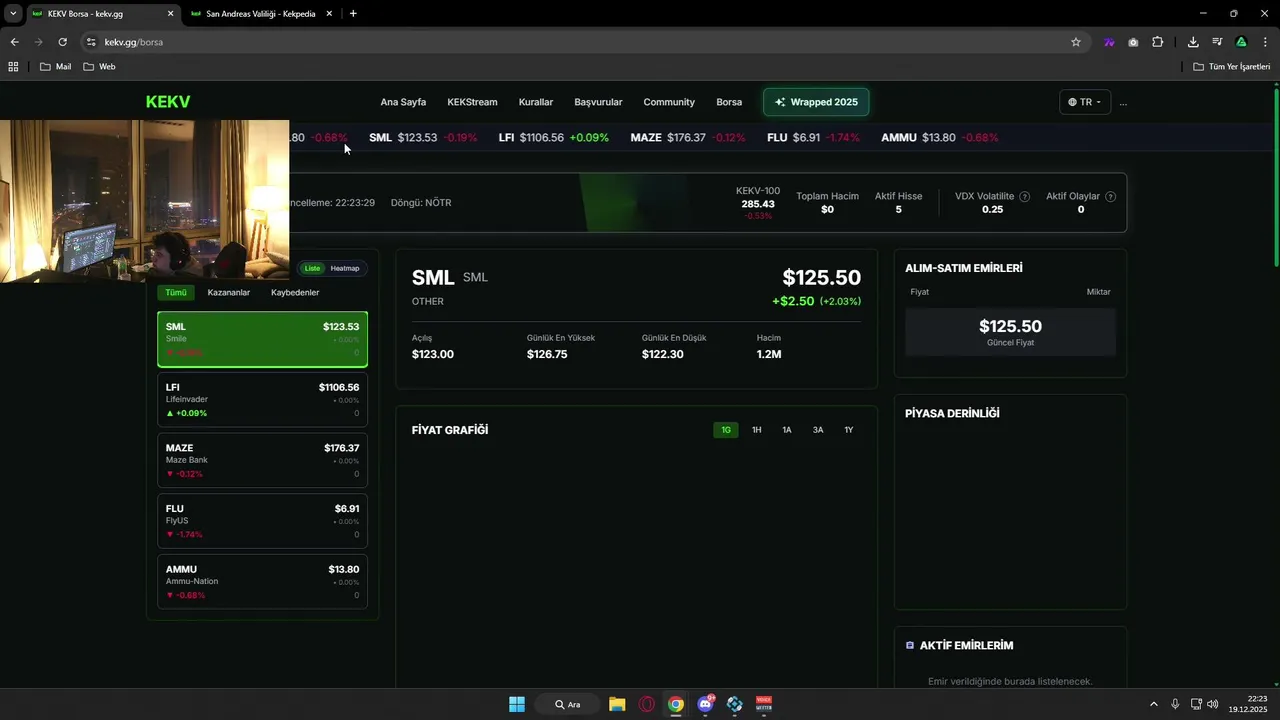
Task: Show hidden system tray icons
Action: click(x=1153, y=704)
